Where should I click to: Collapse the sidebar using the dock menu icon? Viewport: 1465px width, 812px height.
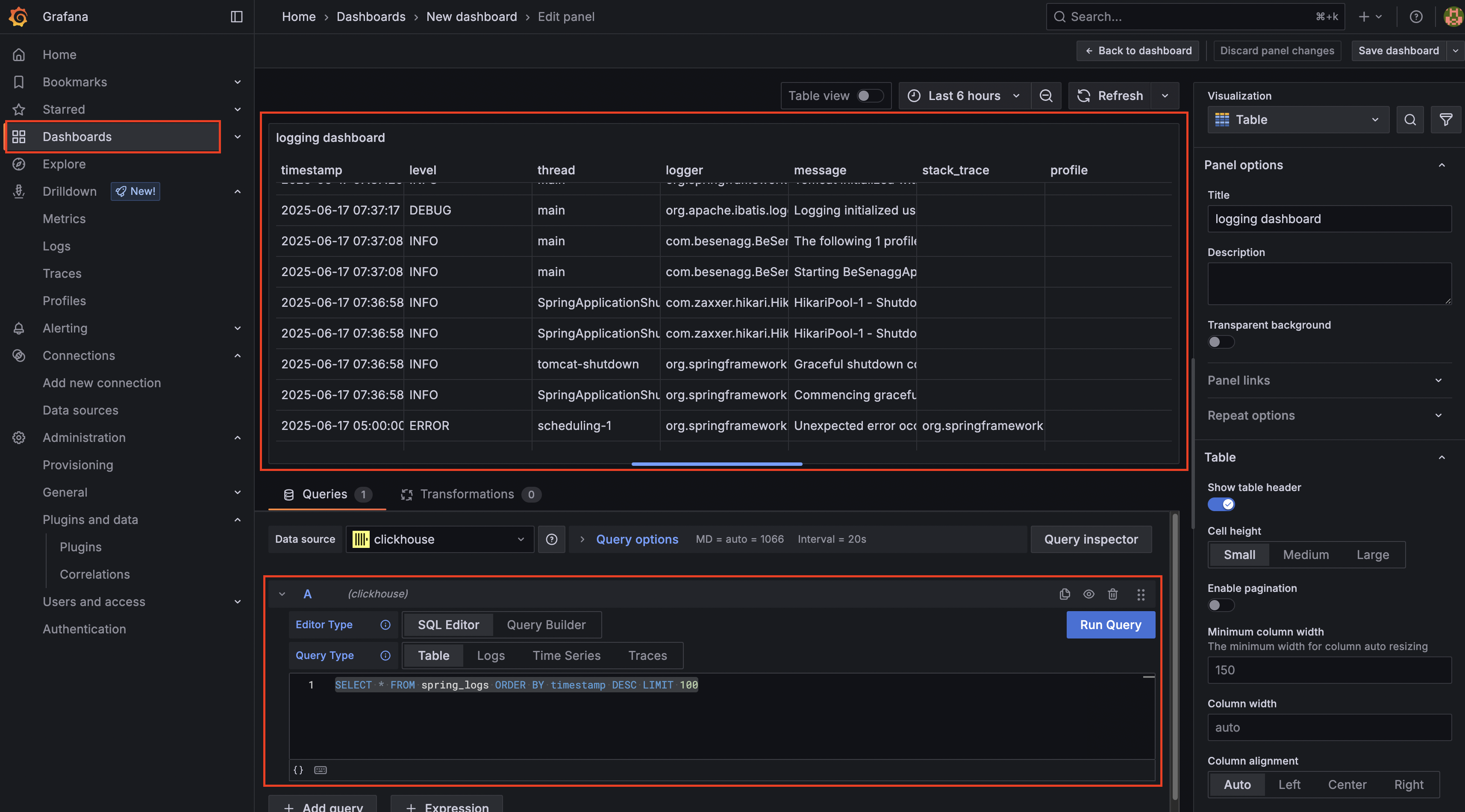click(x=237, y=17)
